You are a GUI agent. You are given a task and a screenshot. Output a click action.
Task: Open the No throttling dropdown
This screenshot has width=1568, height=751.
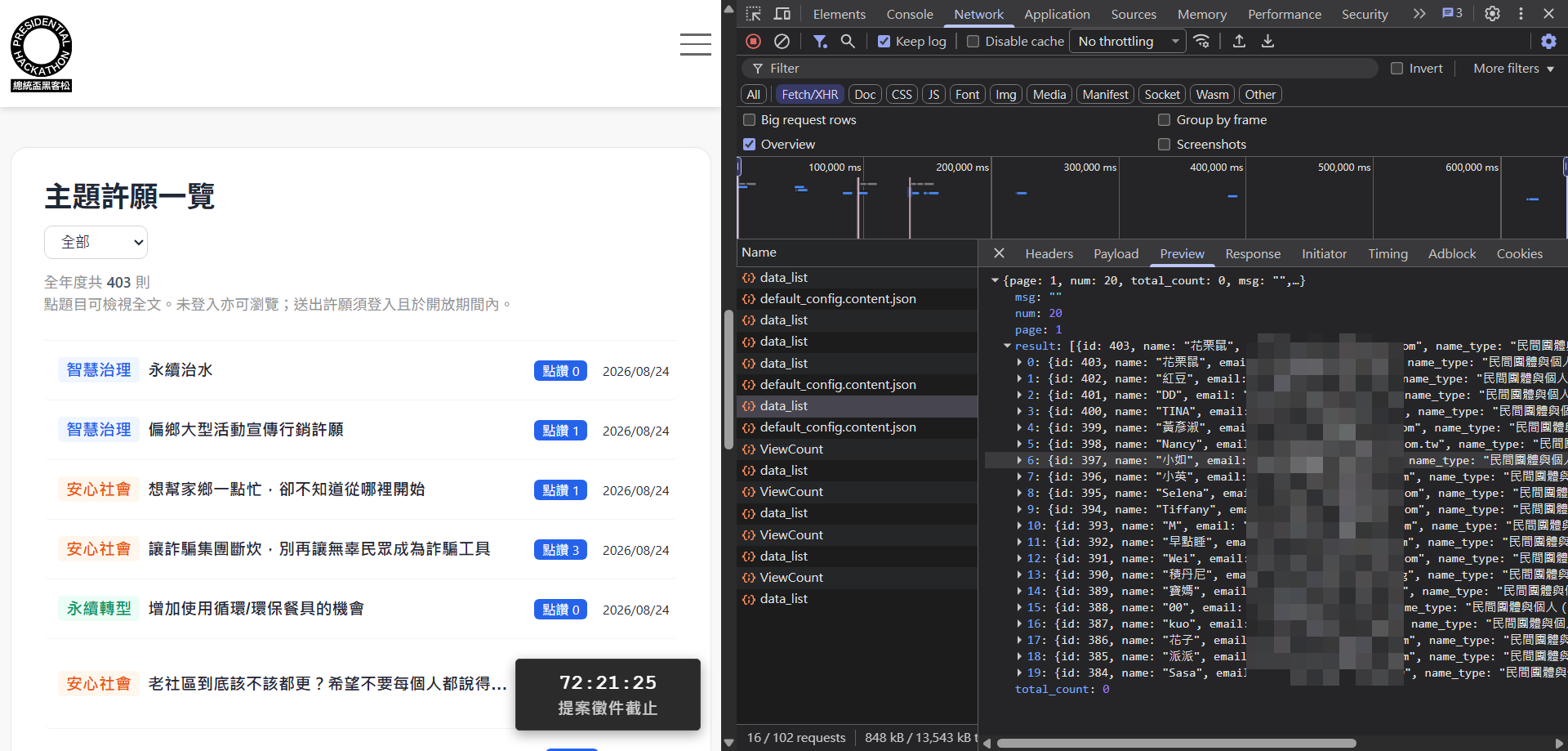pyautogui.click(x=1128, y=42)
